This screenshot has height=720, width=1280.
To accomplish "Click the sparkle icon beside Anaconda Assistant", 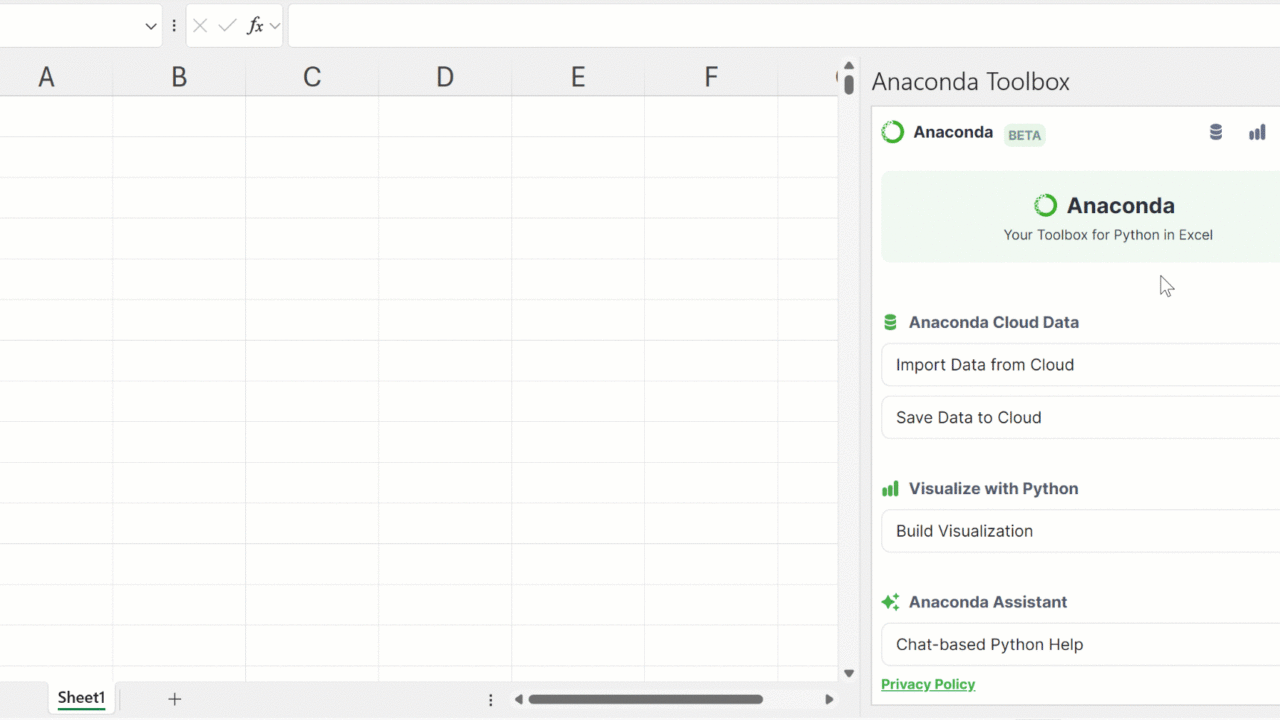I will [890, 602].
